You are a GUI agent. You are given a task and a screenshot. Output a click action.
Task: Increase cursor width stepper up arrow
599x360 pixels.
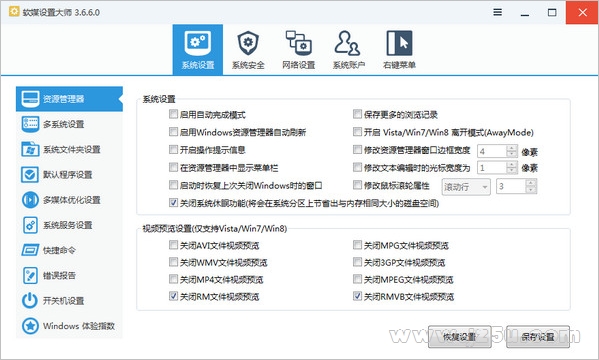(512, 164)
